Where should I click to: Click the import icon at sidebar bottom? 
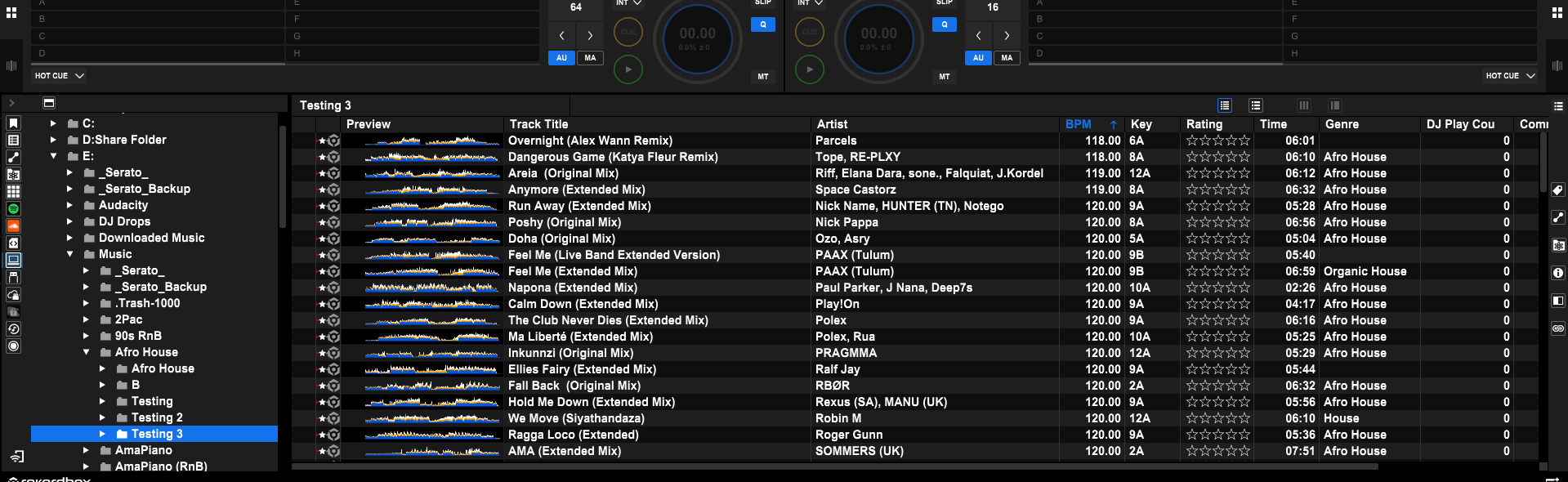(x=17, y=457)
